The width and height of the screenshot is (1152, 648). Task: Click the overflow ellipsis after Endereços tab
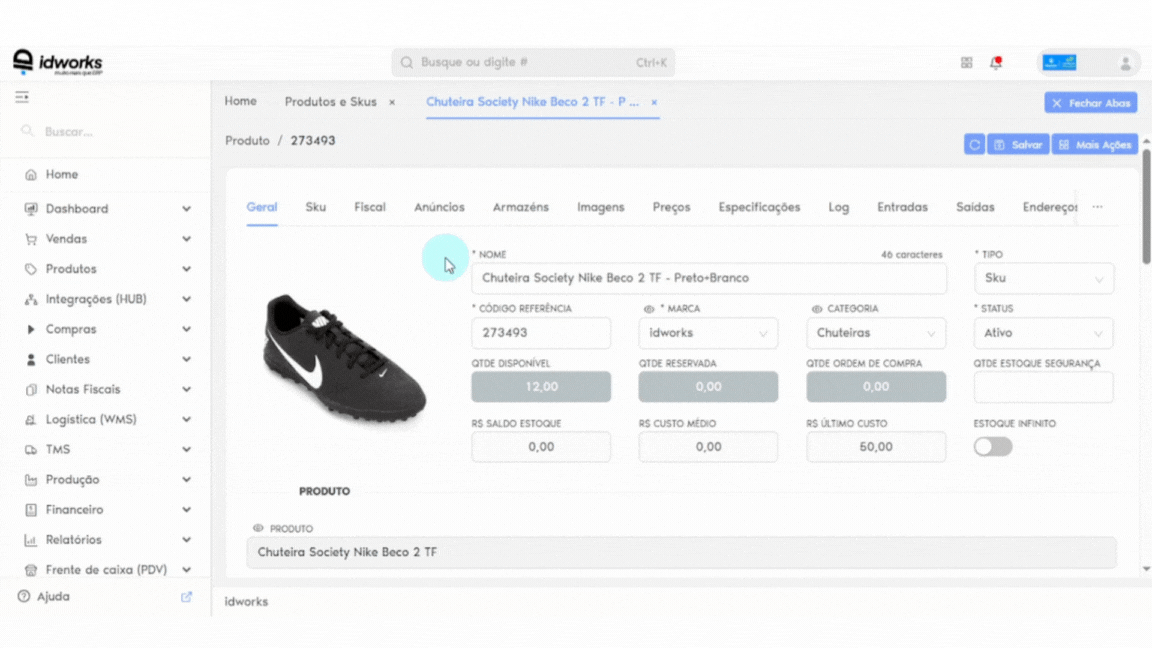click(x=1097, y=207)
